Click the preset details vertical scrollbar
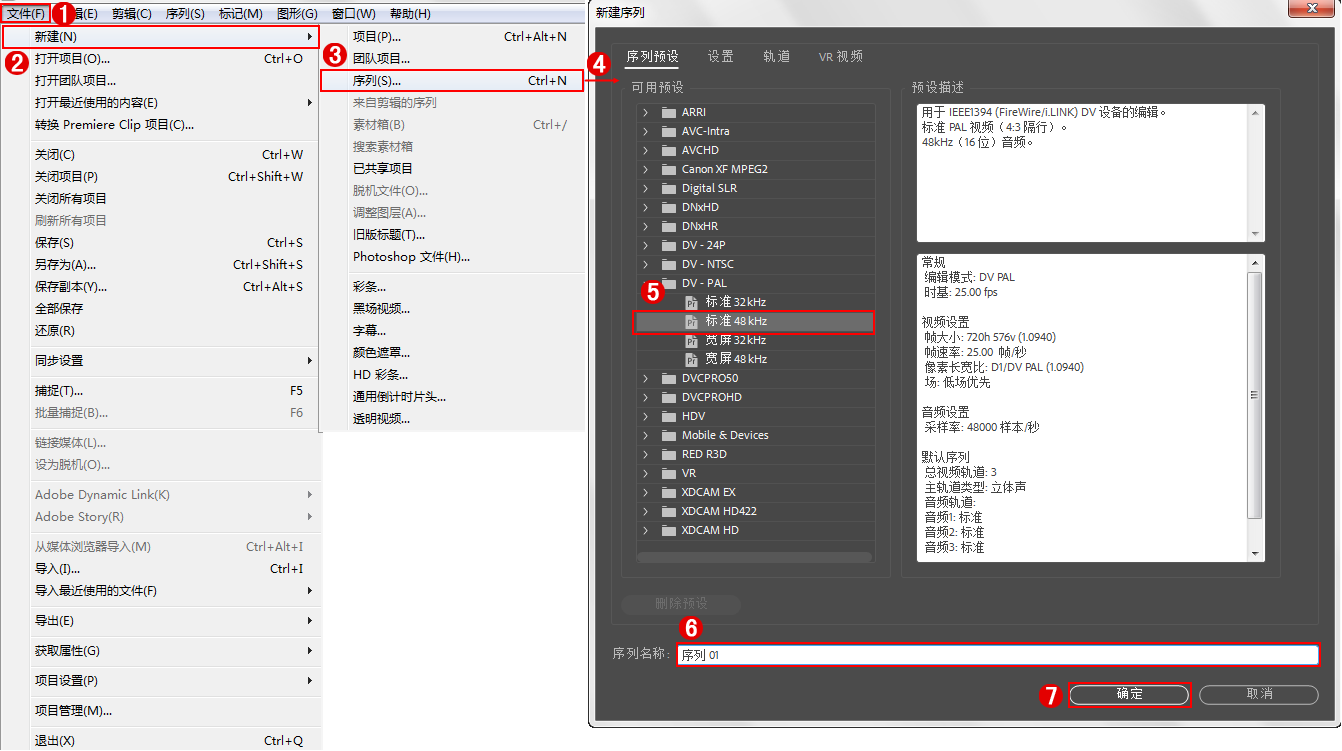 pos(1255,394)
